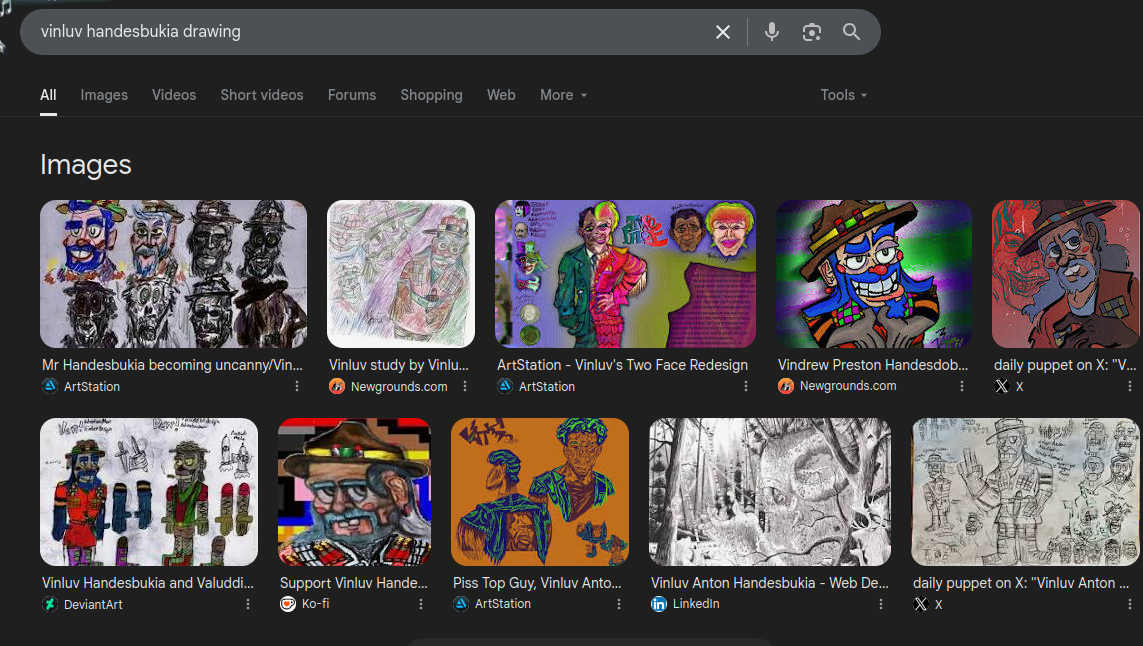The height and width of the screenshot is (646, 1143).
Task: Open 'Vinluv study by Vinlu...' link
Action: click(x=399, y=365)
